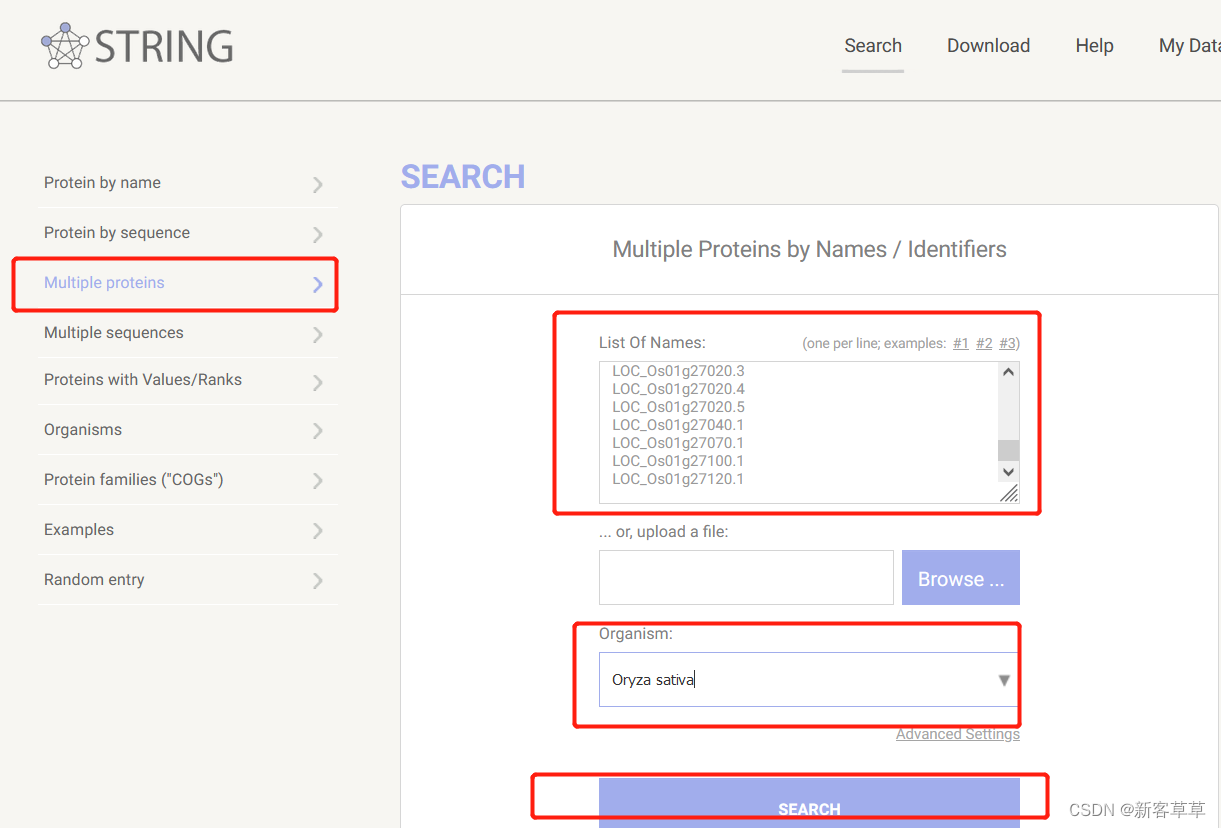Click the names list scrollbar thumb
Image resolution: width=1221 pixels, height=828 pixels.
(x=1008, y=450)
